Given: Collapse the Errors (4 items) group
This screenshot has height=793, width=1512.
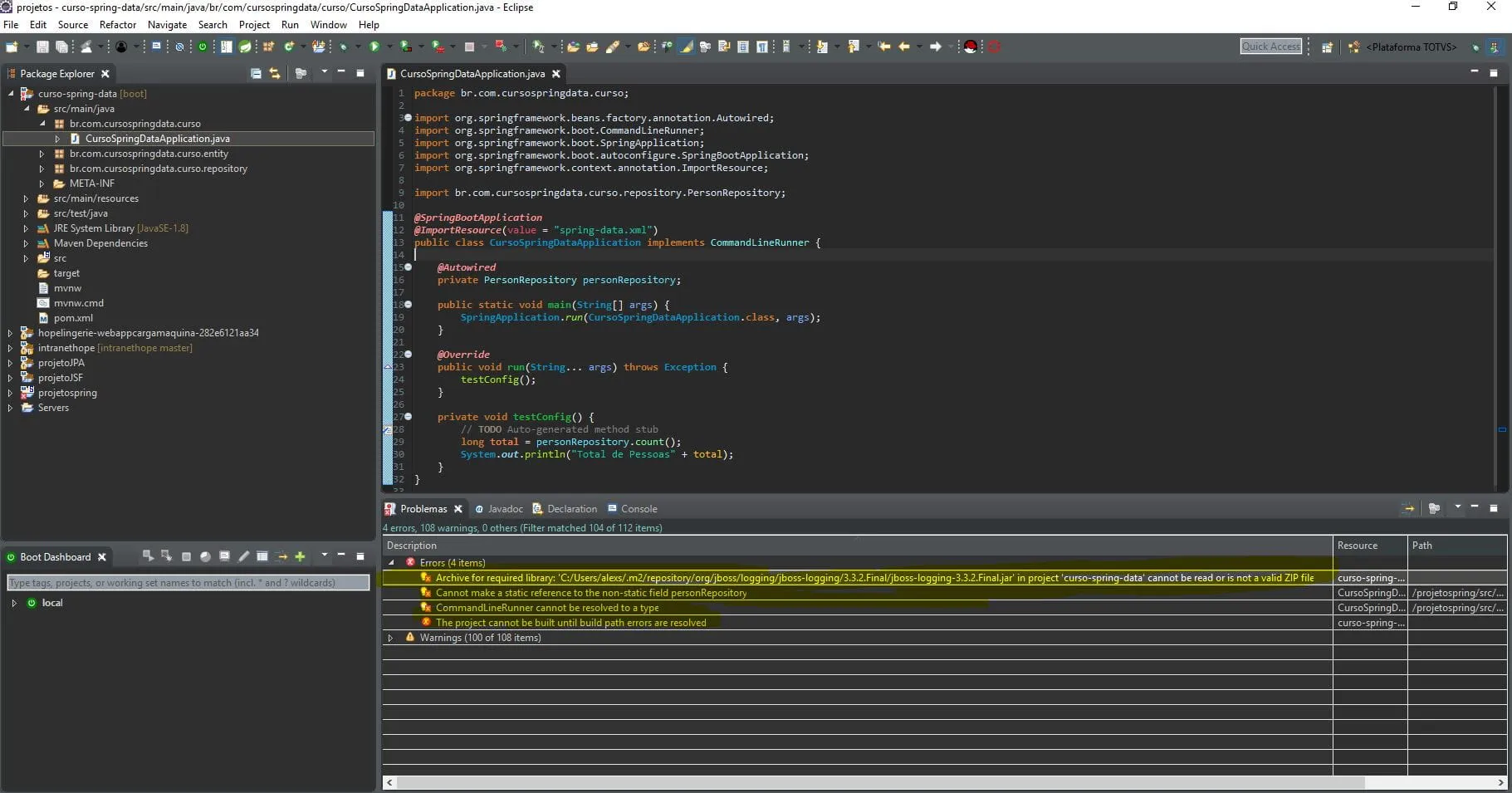Looking at the screenshot, I should point(391,563).
